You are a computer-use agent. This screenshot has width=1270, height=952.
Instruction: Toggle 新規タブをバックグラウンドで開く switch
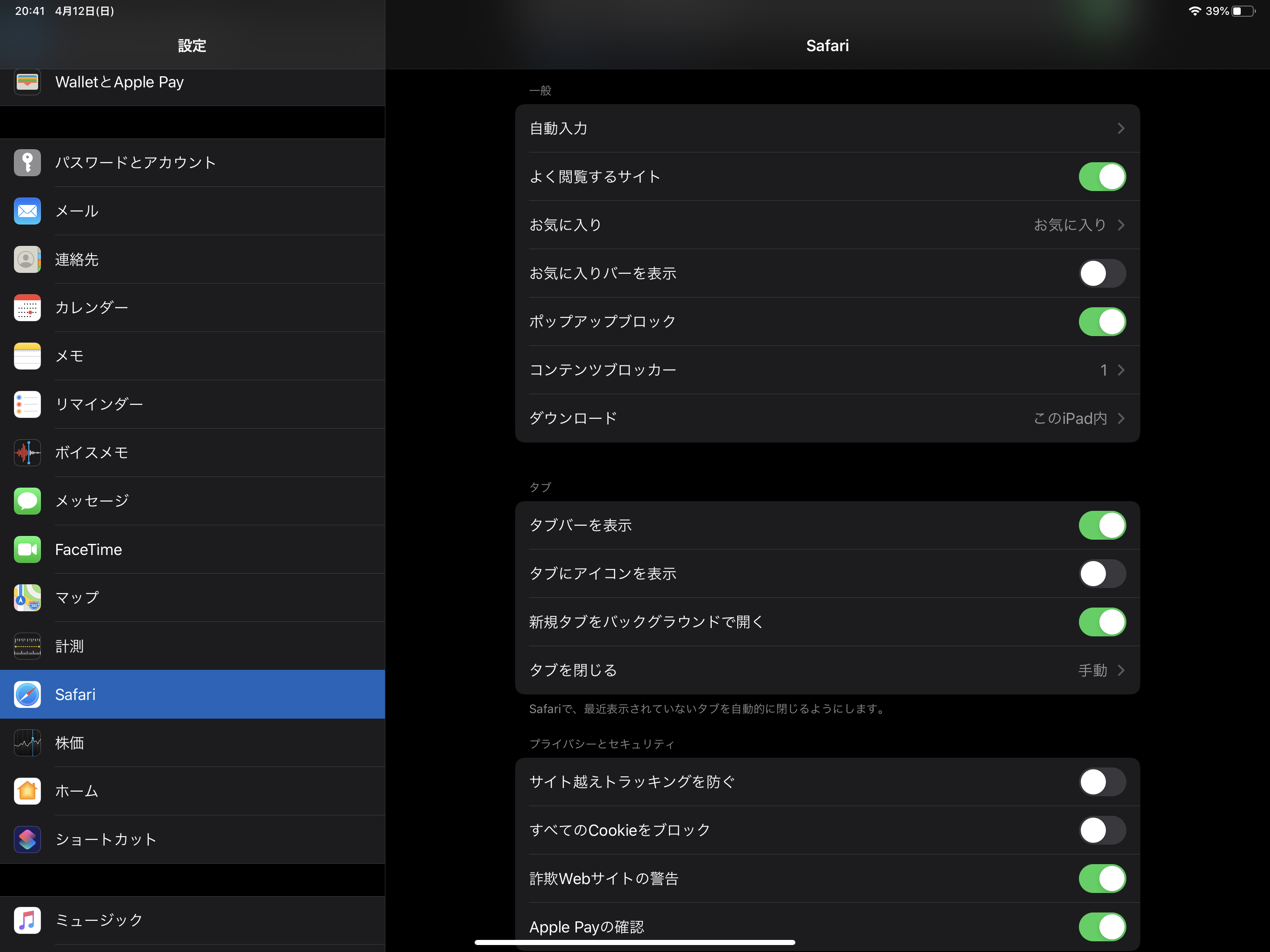pyautogui.click(x=1102, y=622)
